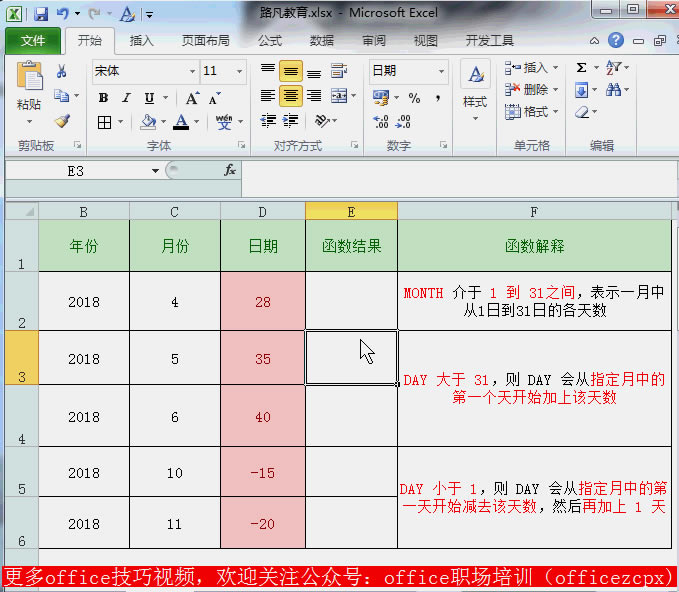
Task: Toggle Align Text Right
Action: tap(314, 96)
